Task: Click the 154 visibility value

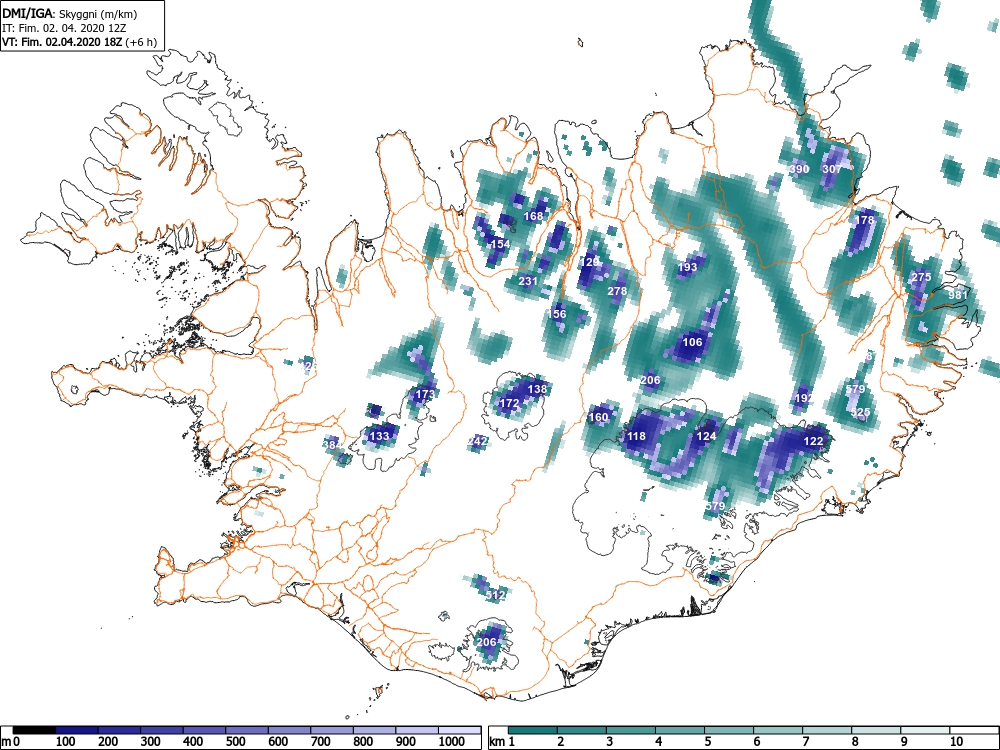Action: click(501, 244)
